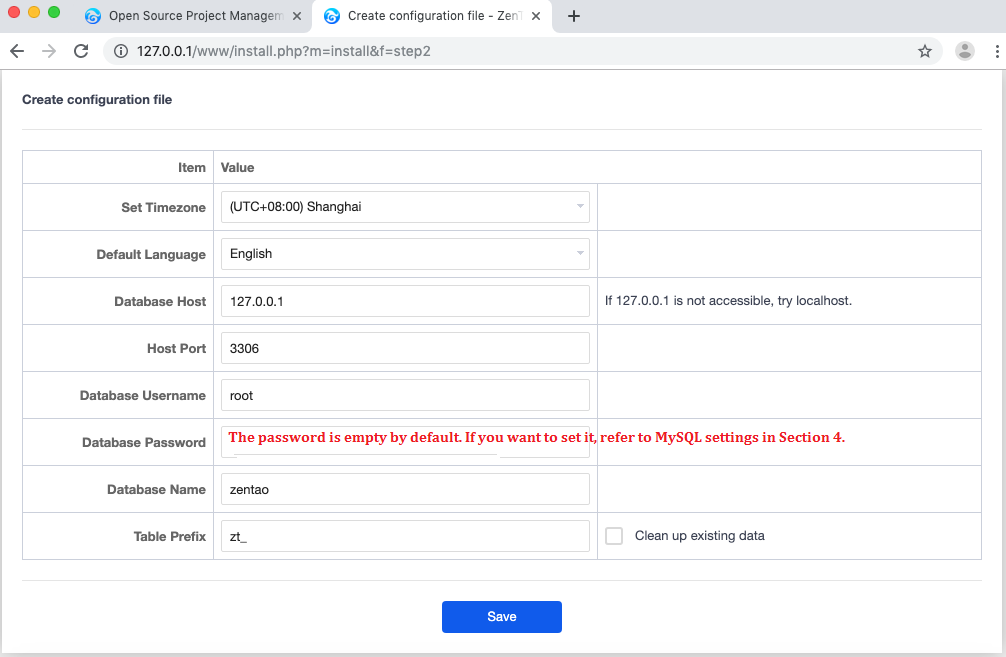Open the browser profile avatar

point(964,51)
